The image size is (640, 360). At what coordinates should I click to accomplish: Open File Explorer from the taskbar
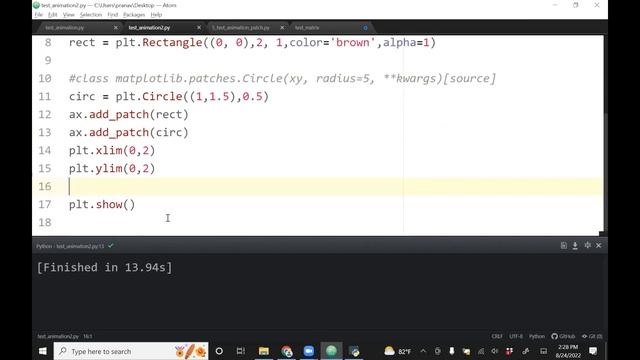[x=264, y=351]
